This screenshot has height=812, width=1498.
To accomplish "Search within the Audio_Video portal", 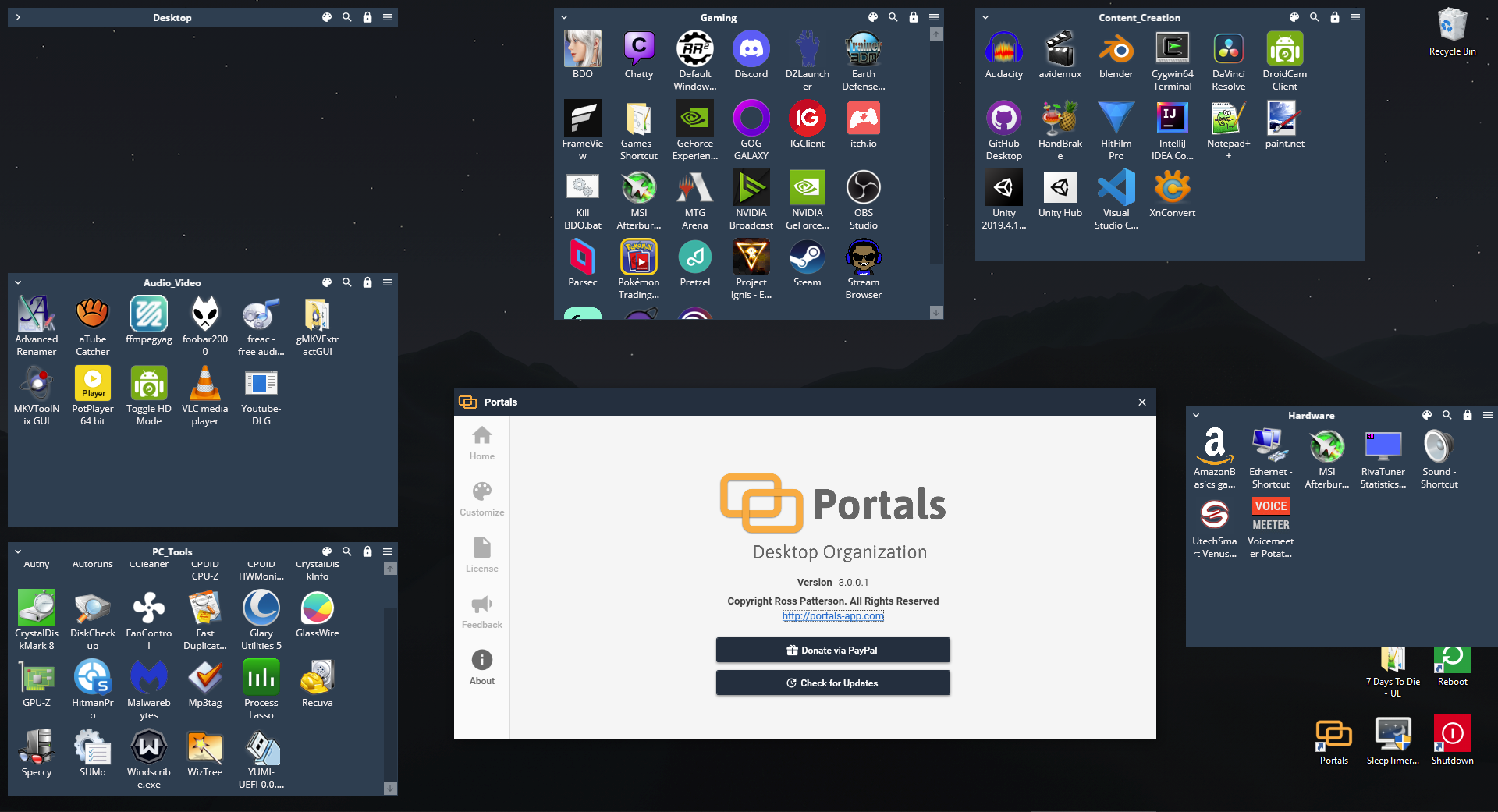I will [x=347, y=282].
